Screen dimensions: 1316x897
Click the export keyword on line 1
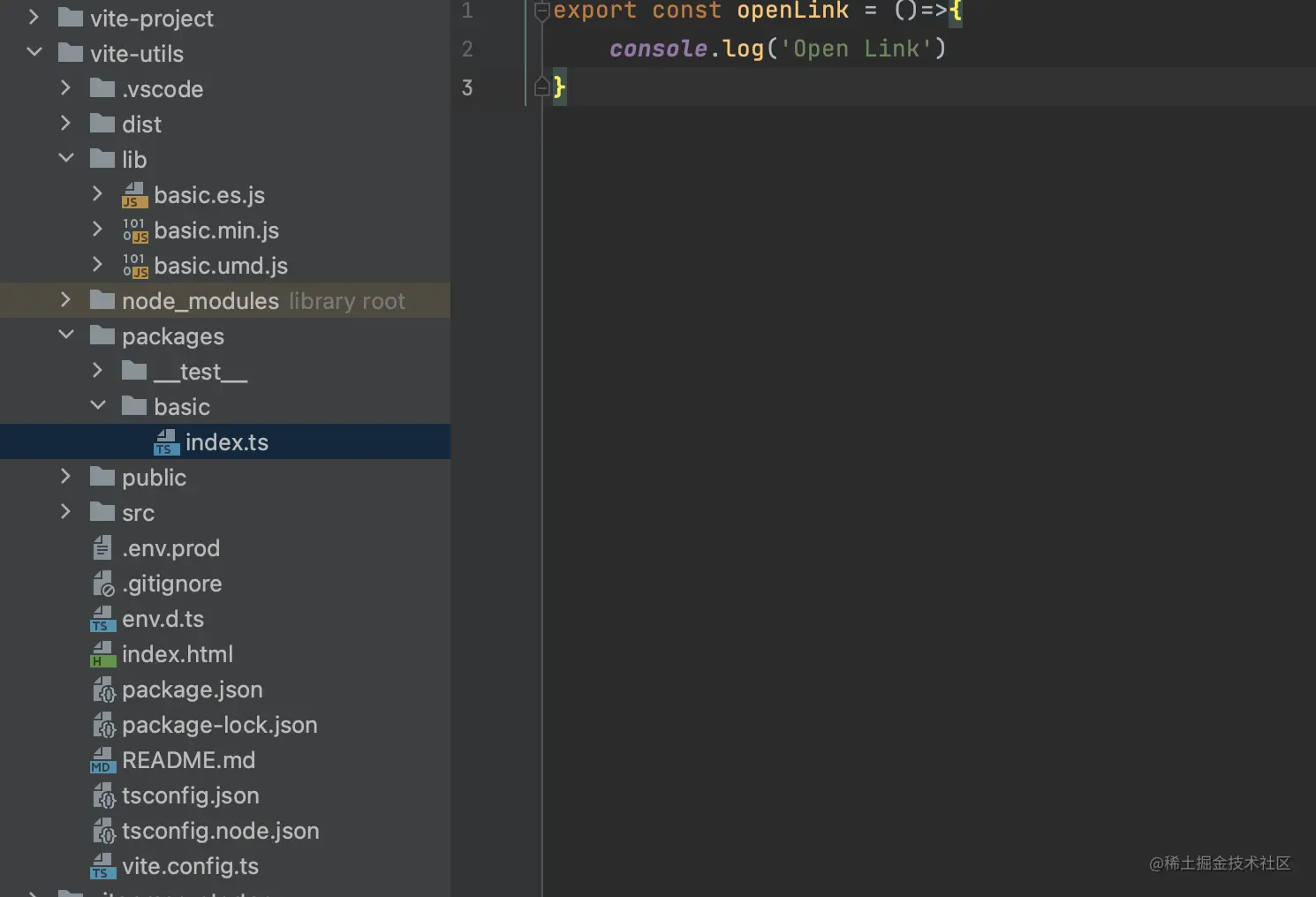(x=595, y=11)
